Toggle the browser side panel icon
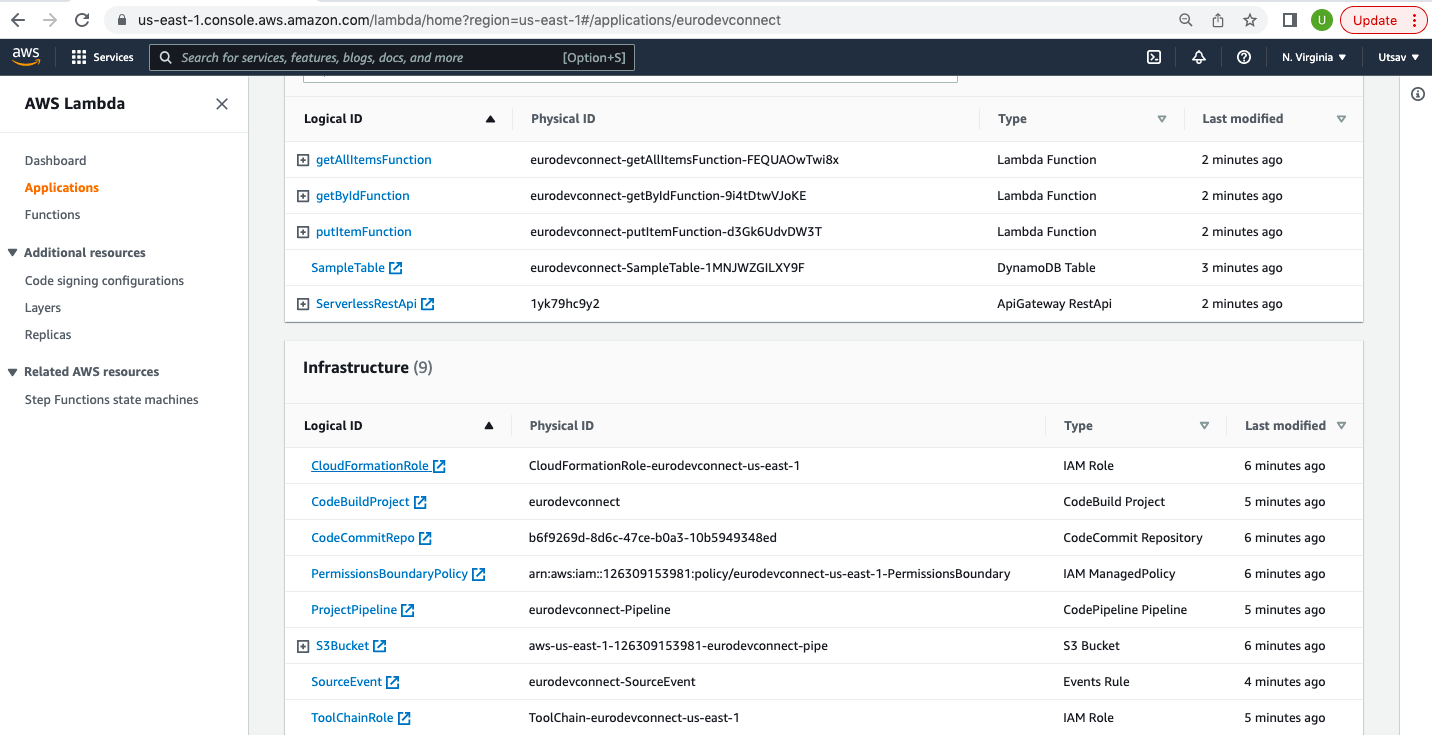Image resolution: width=1432 pixels, height=735 pixels. click(x=1290, y=20)
